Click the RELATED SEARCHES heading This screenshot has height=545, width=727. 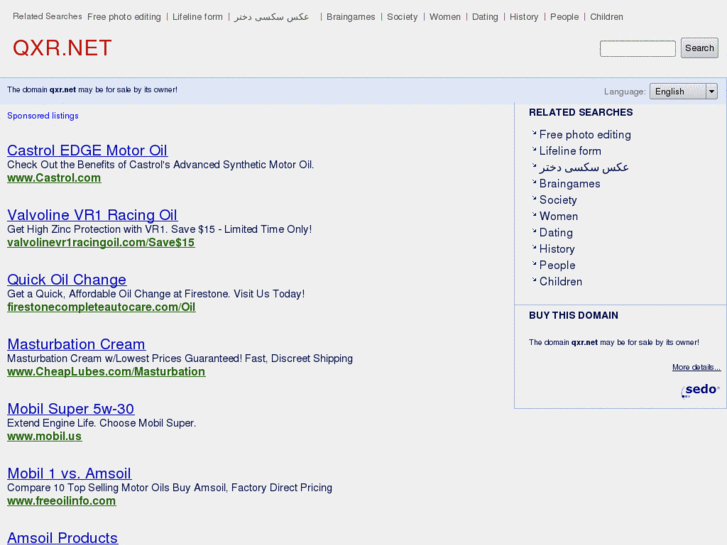[x=580, y=112]
